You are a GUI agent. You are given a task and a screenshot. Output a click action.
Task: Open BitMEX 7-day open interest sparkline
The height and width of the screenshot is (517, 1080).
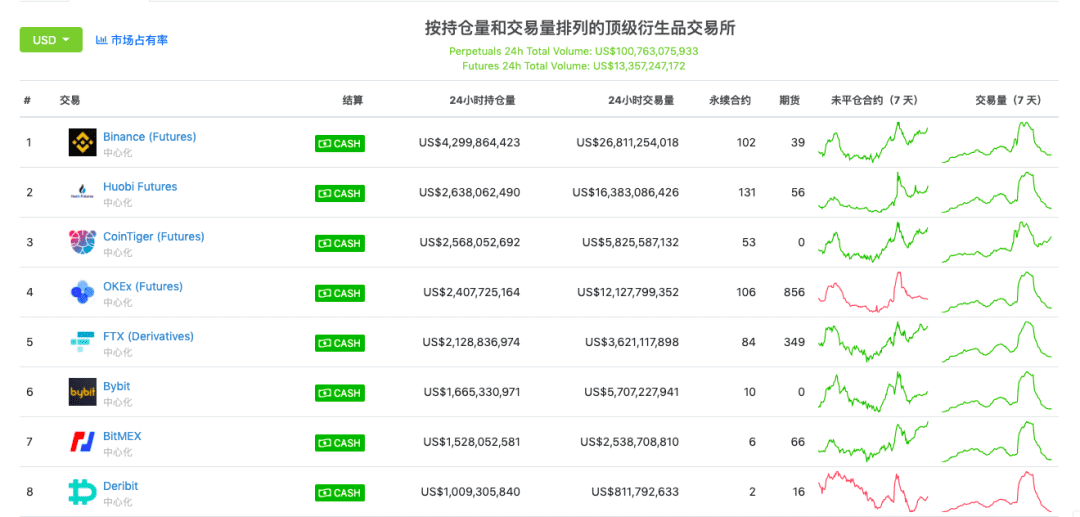click(873, 442)
